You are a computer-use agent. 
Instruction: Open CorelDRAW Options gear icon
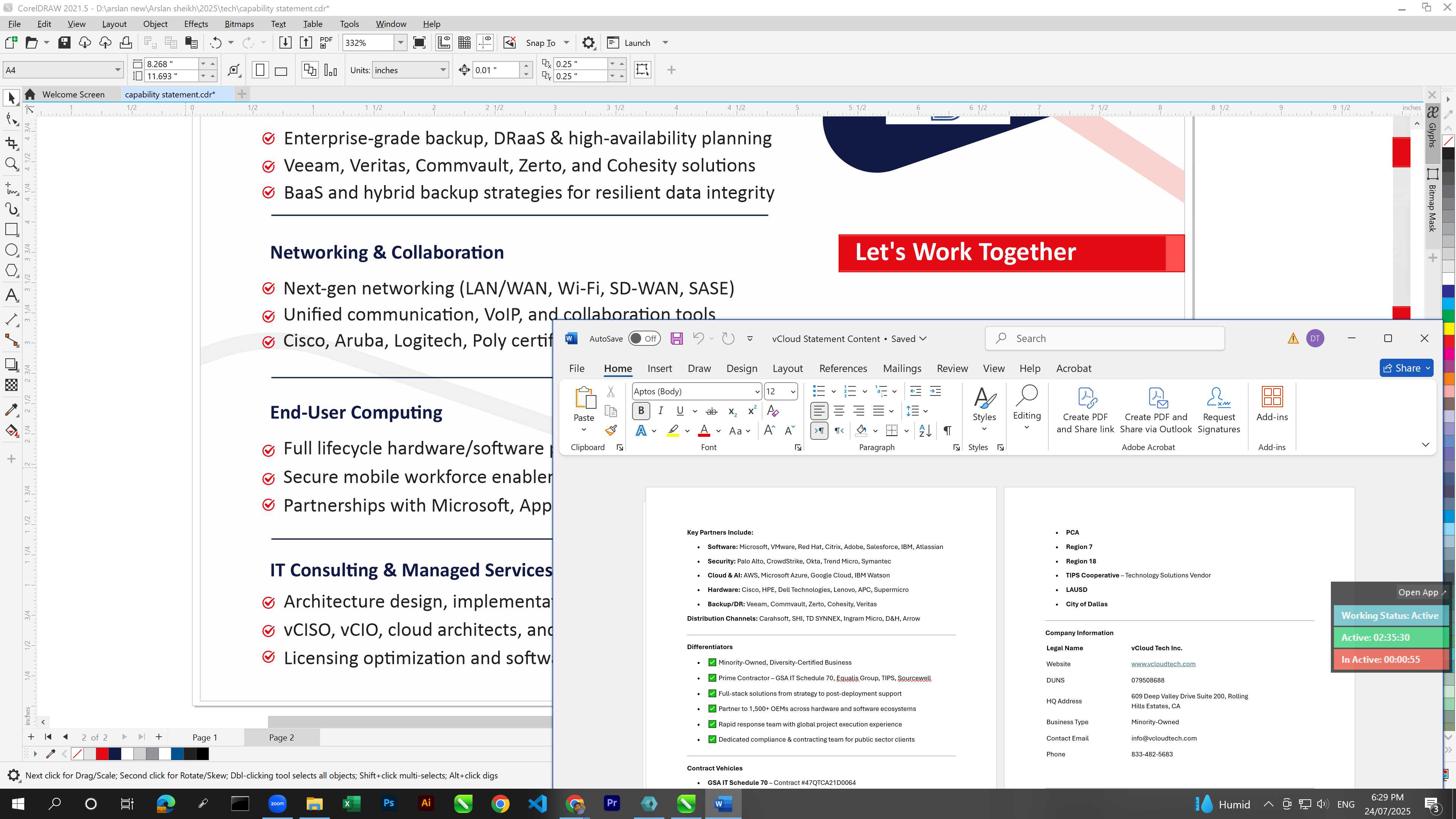coord(588,43)
